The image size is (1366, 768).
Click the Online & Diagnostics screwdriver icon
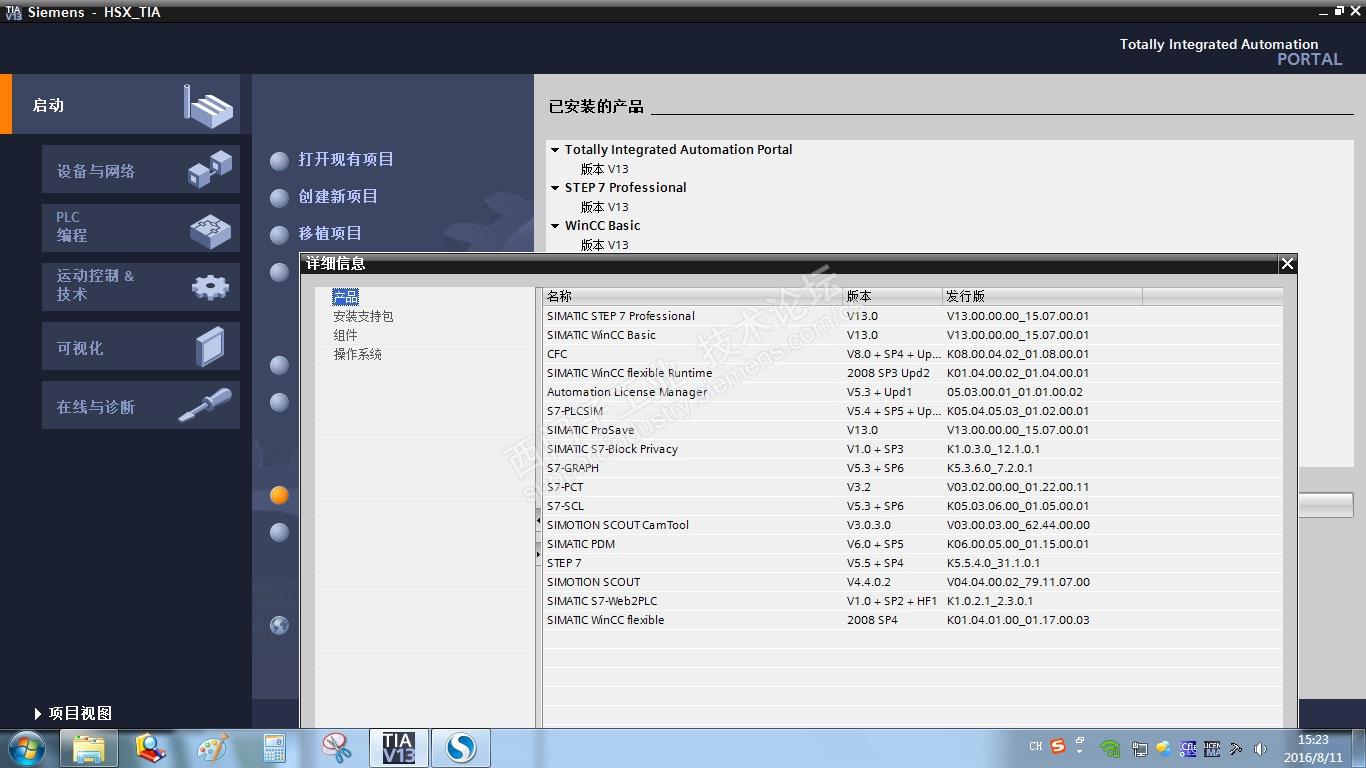(205, 405)
